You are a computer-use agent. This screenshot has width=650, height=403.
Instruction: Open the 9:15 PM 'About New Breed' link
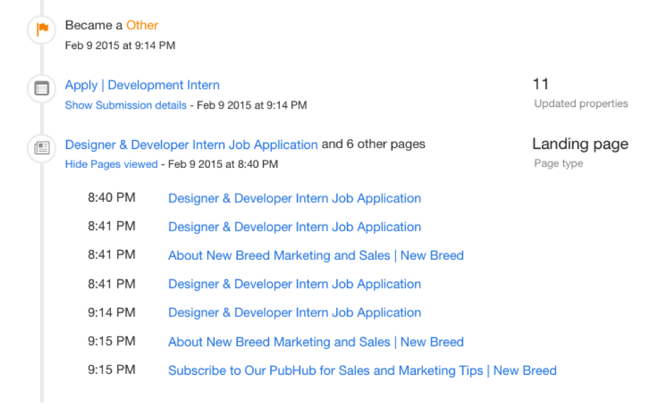(x=315, y=342)
